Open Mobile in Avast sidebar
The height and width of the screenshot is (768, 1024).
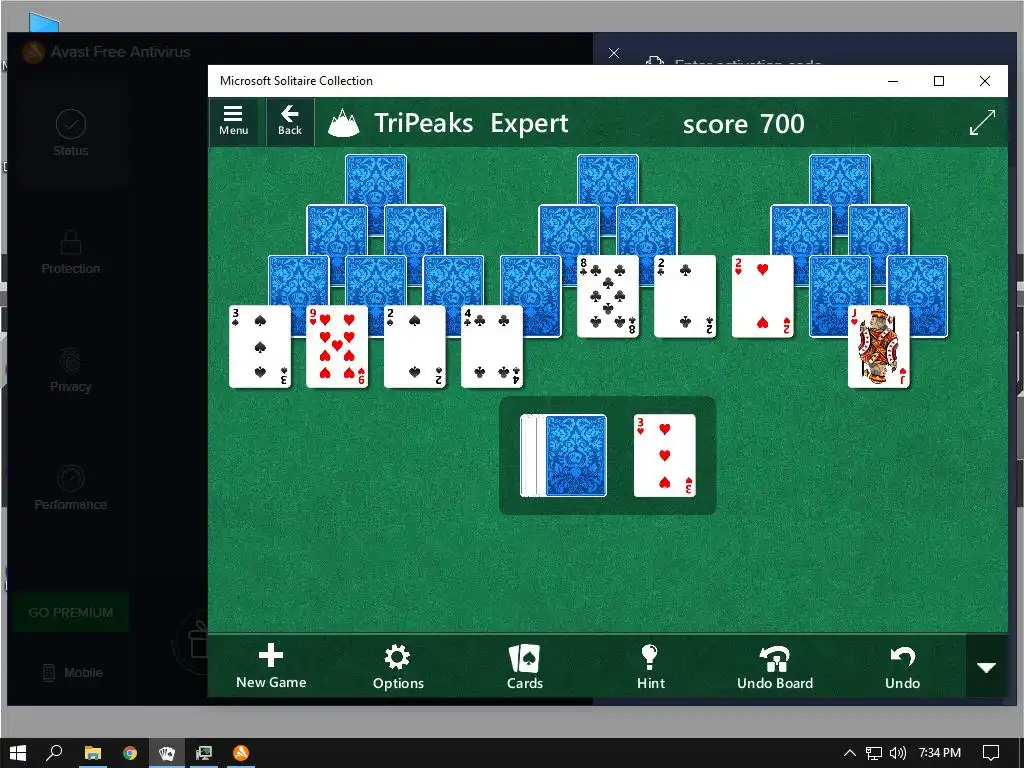pos(72,673)
